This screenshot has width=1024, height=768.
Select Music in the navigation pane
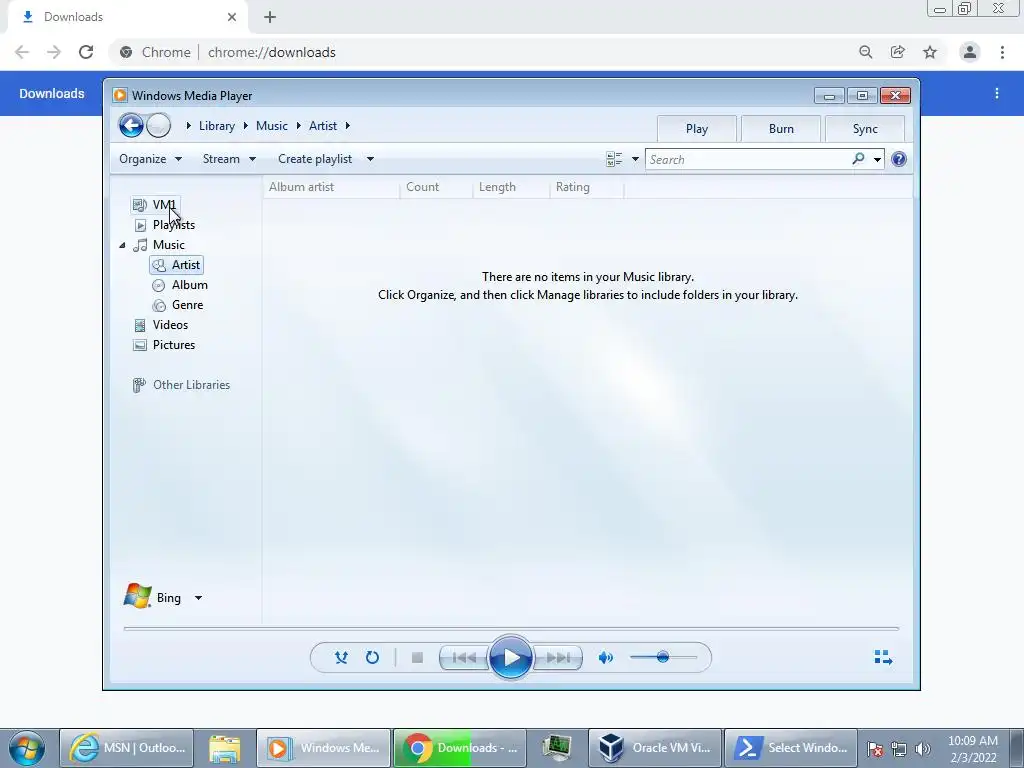coord(159,245)
